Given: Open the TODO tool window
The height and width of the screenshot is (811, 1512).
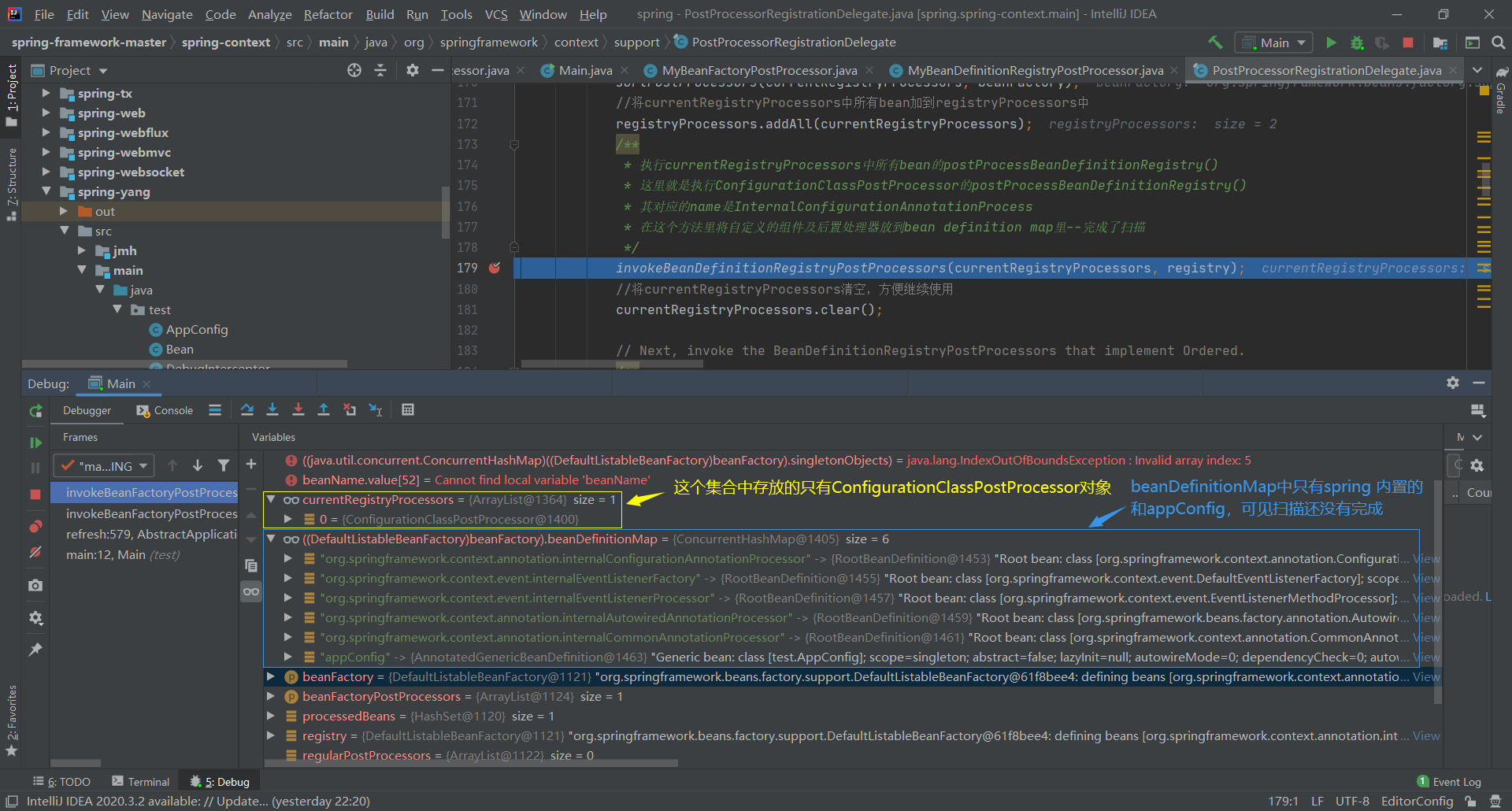Looking at the screenshot, I should (61, 781).
